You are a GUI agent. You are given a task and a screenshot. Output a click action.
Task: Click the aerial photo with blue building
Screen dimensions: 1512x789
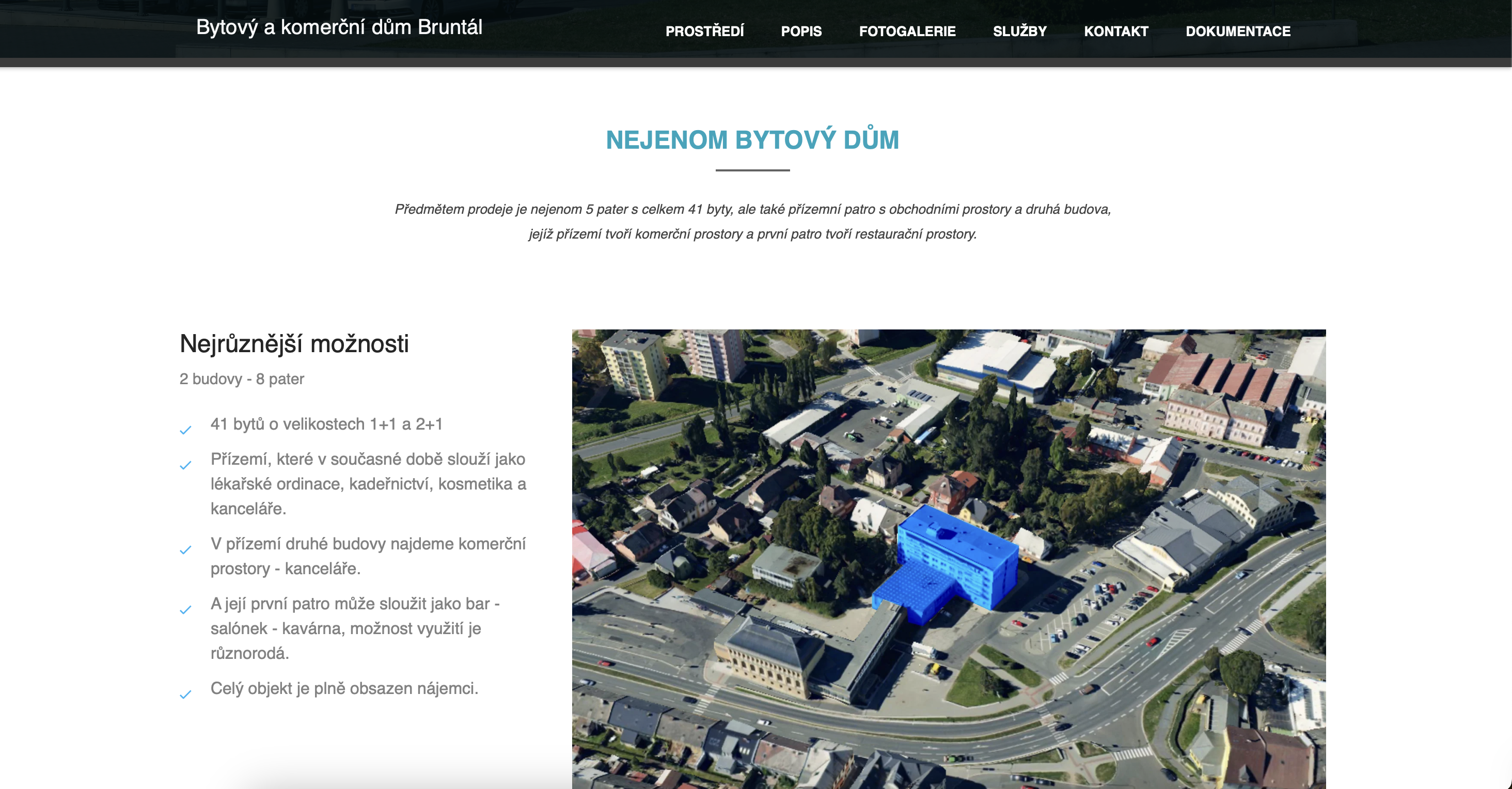(949, 559)
